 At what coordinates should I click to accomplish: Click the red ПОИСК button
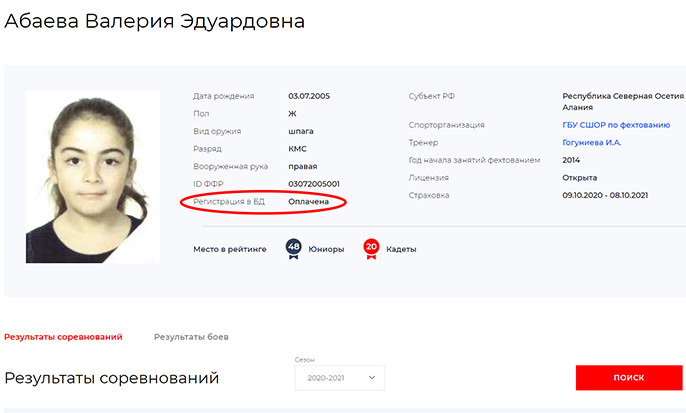[629, 378]
